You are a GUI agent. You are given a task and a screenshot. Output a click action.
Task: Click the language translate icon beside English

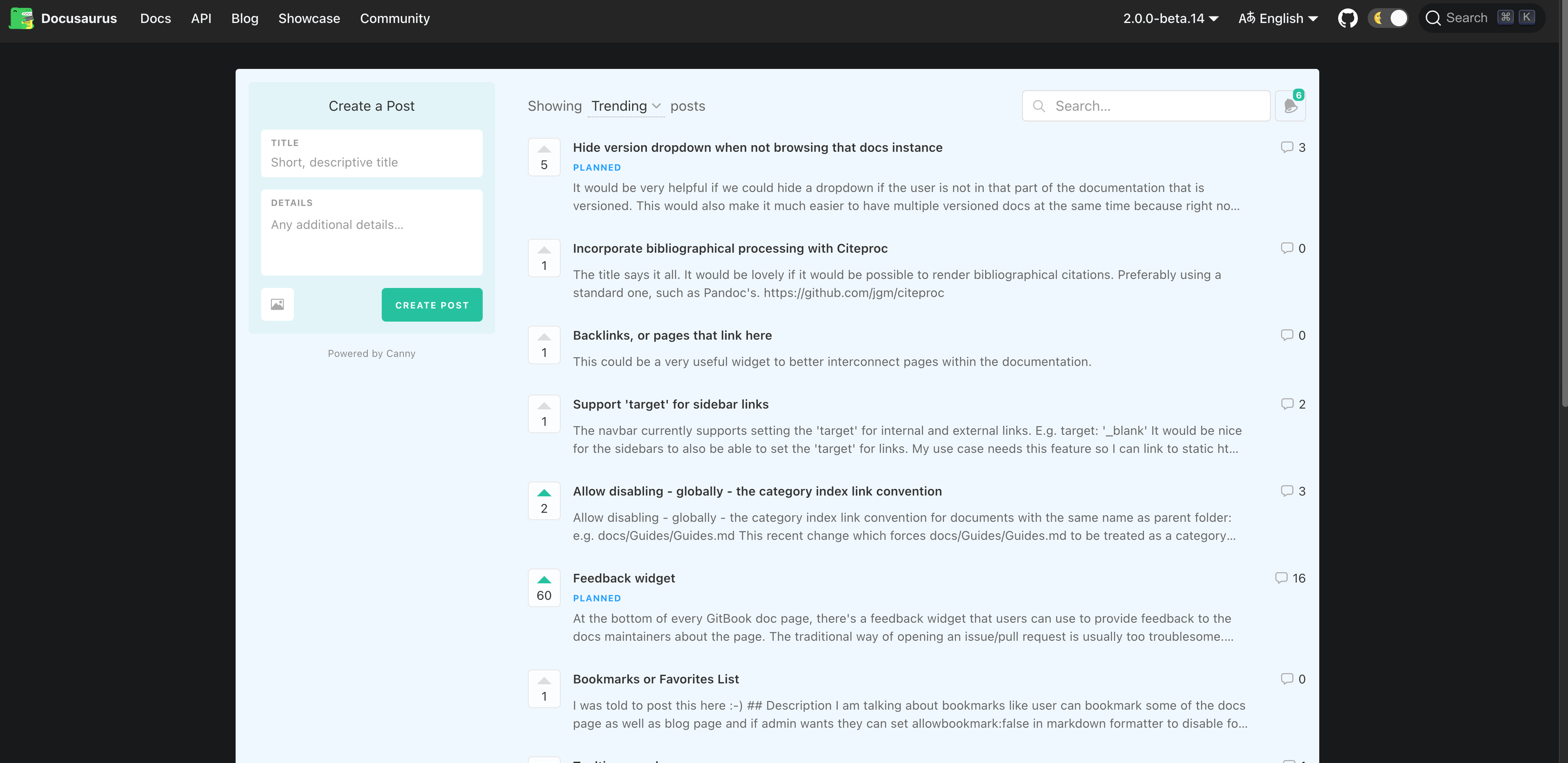(x=1247, y=18)
